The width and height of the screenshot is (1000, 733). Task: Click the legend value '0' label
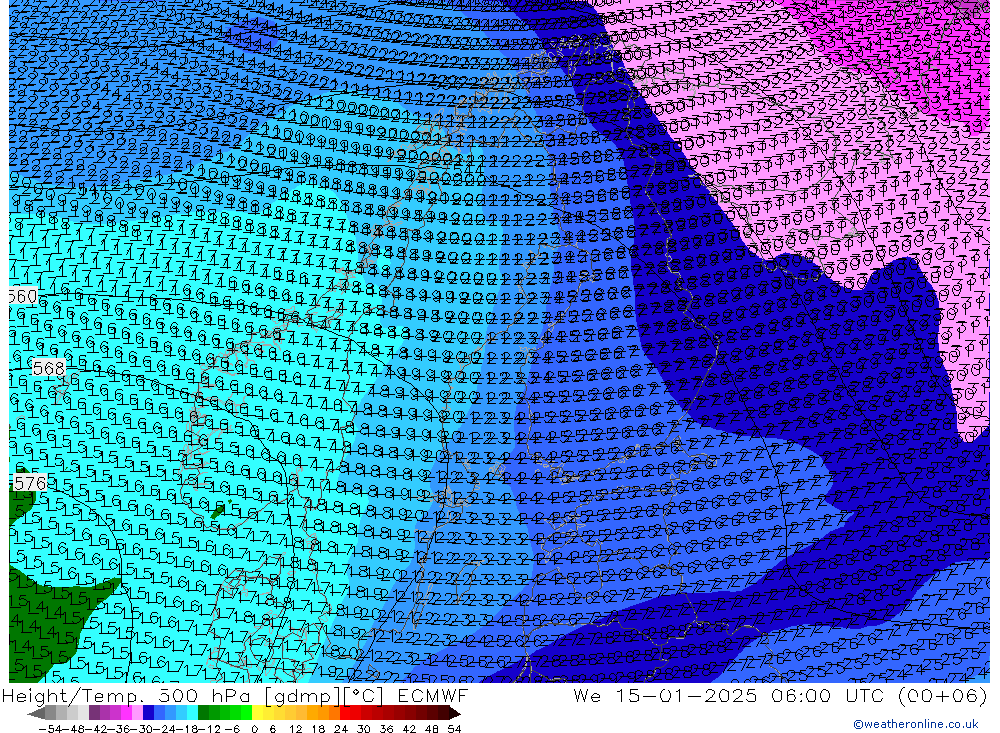[x=254, y=729]
